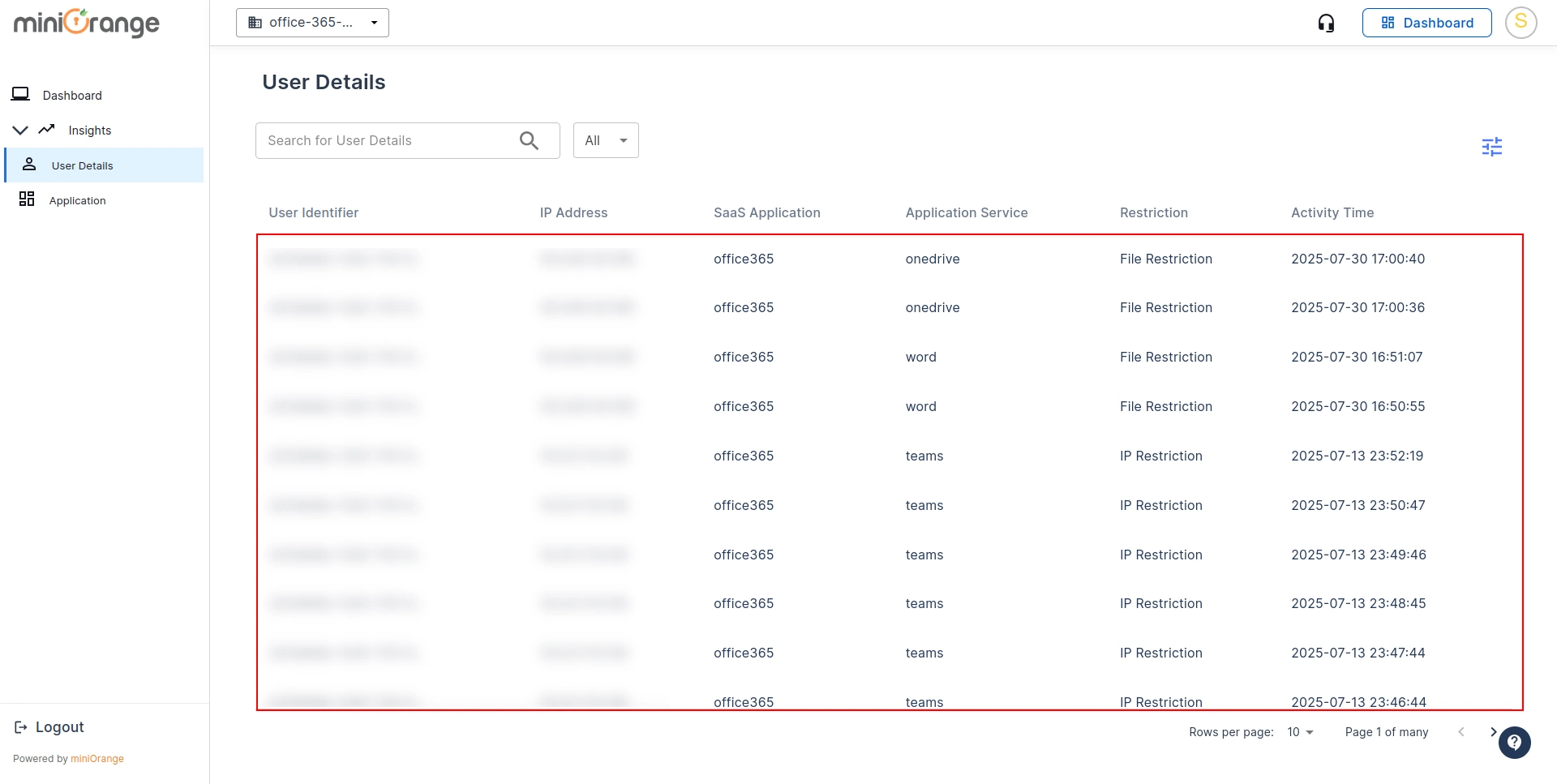Image resolution: width=1557 pixels, height=784 pixels.
Task: Select activity time 2025-07-30 16:51:07
Action: [x=1357, y=357]
